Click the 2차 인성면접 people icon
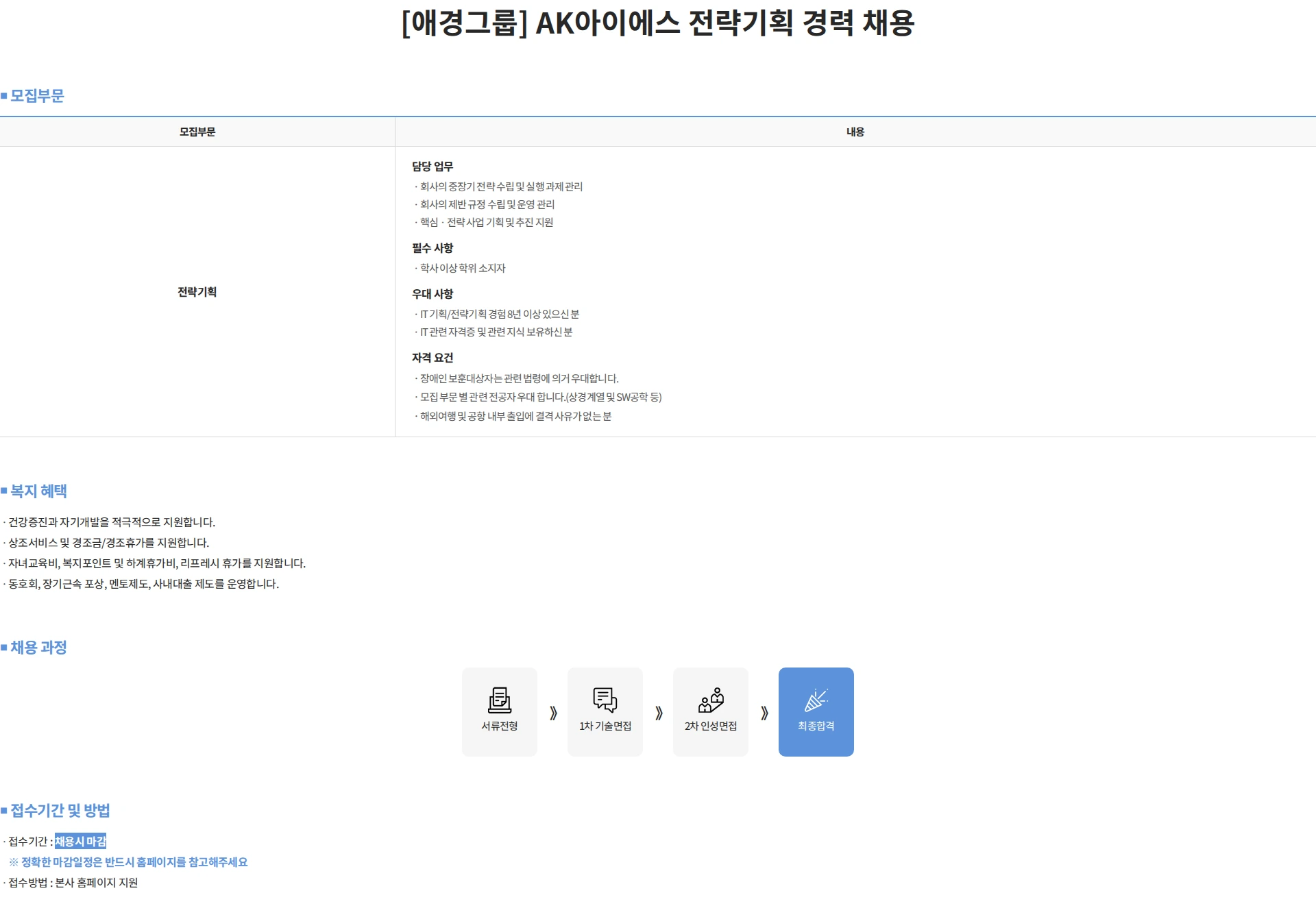The height and width of the screenshot is (906, 1316). (711, 700)
